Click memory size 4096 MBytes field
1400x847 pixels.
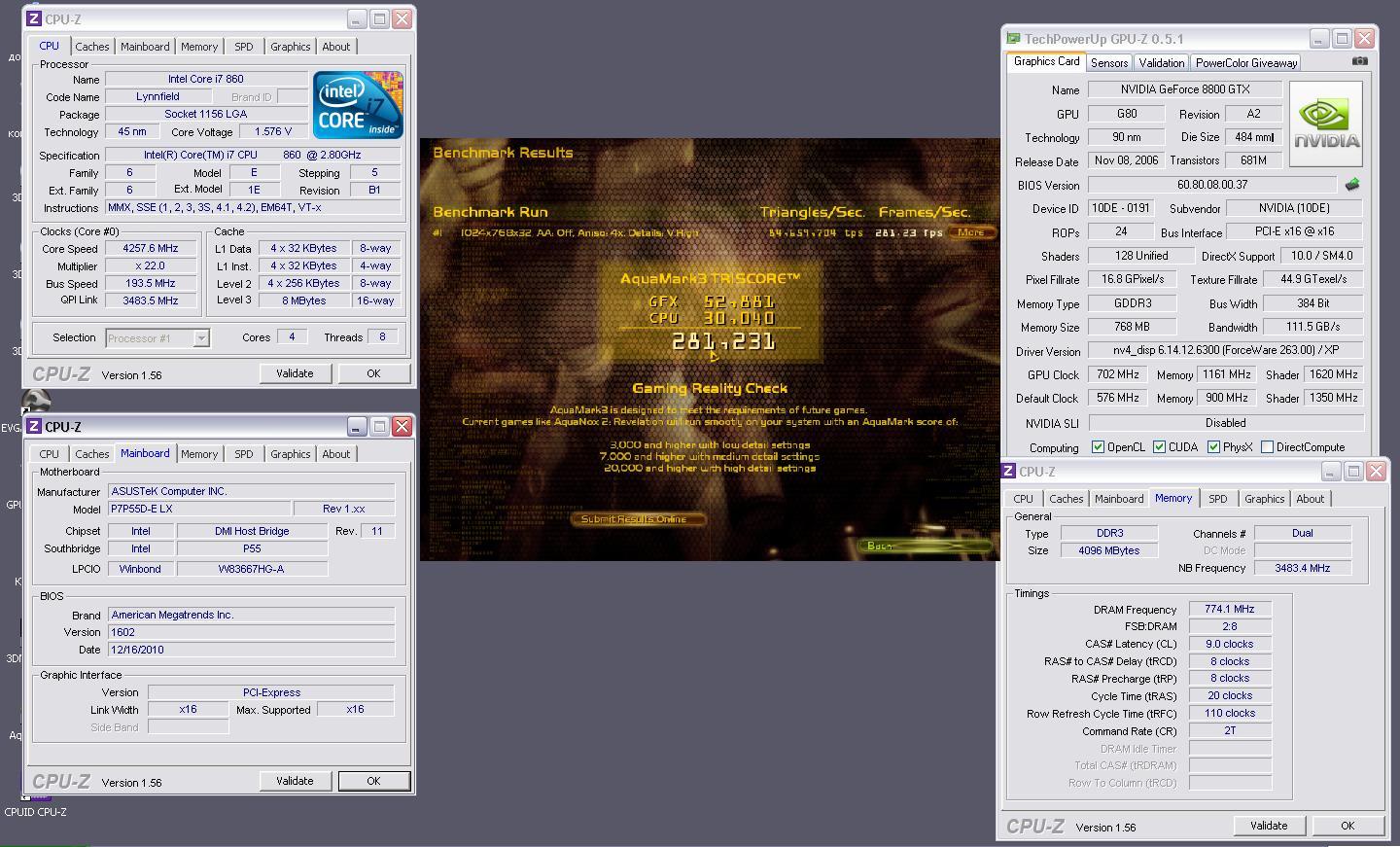pos(1109,550)
